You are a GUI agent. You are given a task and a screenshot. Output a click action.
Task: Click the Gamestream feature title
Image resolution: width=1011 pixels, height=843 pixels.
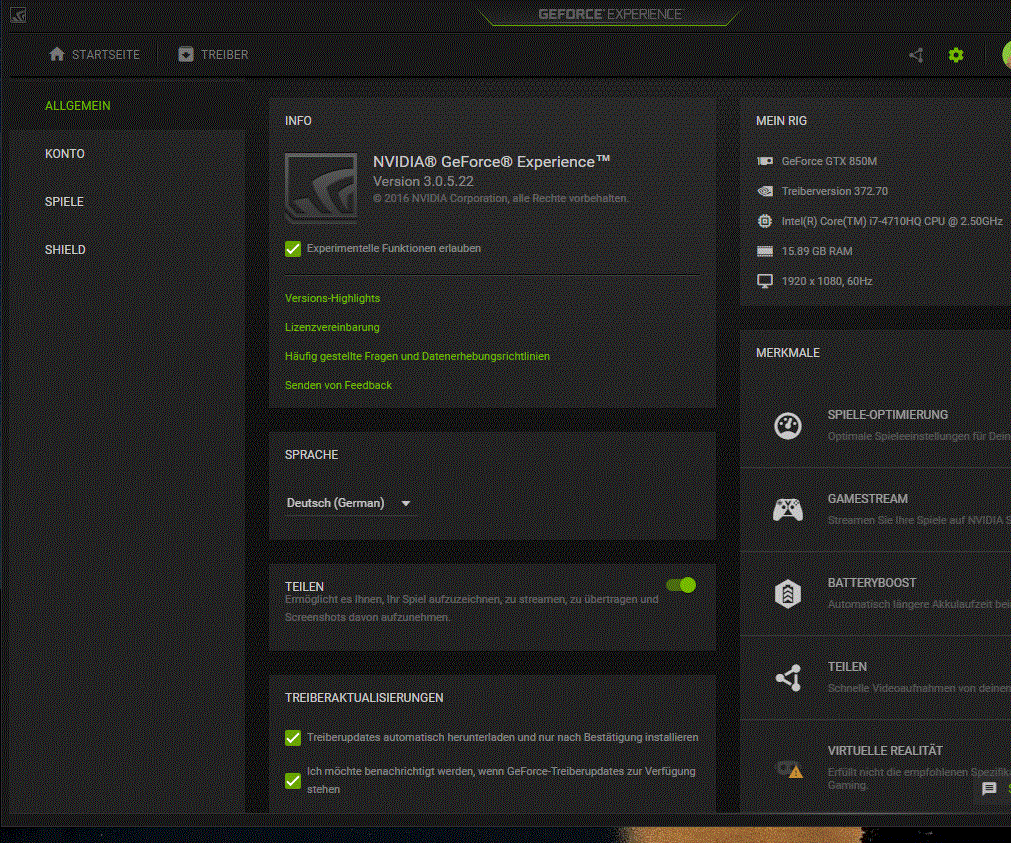867,499
